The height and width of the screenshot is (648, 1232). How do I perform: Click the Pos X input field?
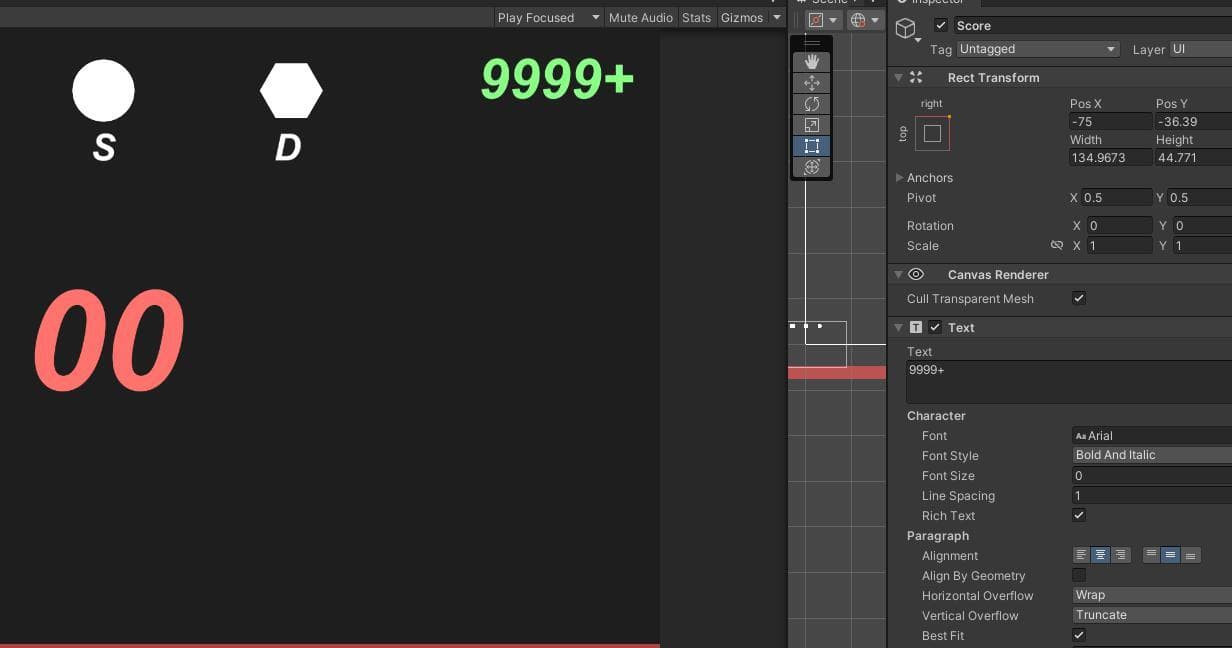[1110, 121]
